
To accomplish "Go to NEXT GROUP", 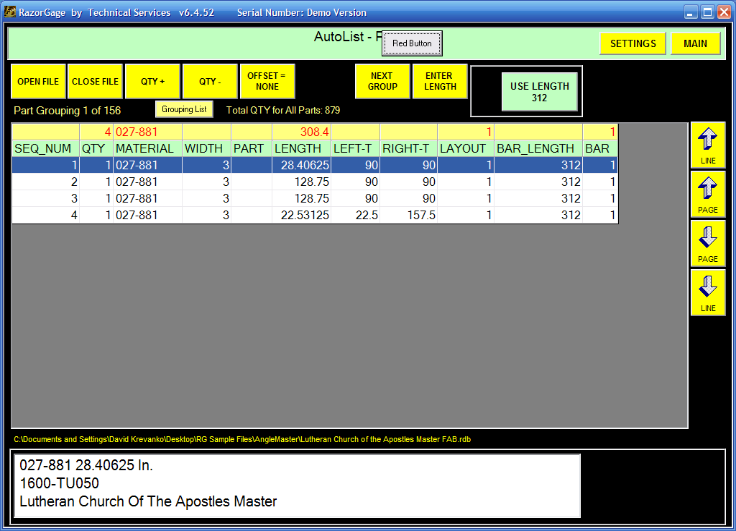I will (382, 81).
